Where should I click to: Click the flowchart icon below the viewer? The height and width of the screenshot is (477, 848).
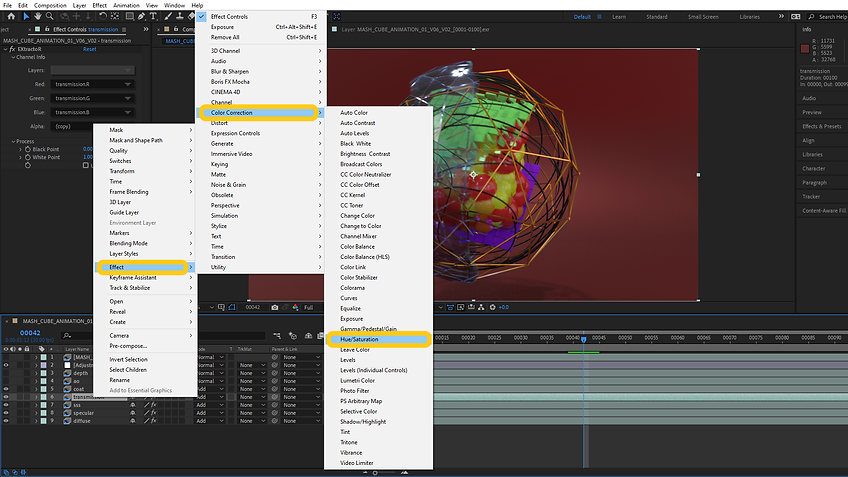click(481, 307)
